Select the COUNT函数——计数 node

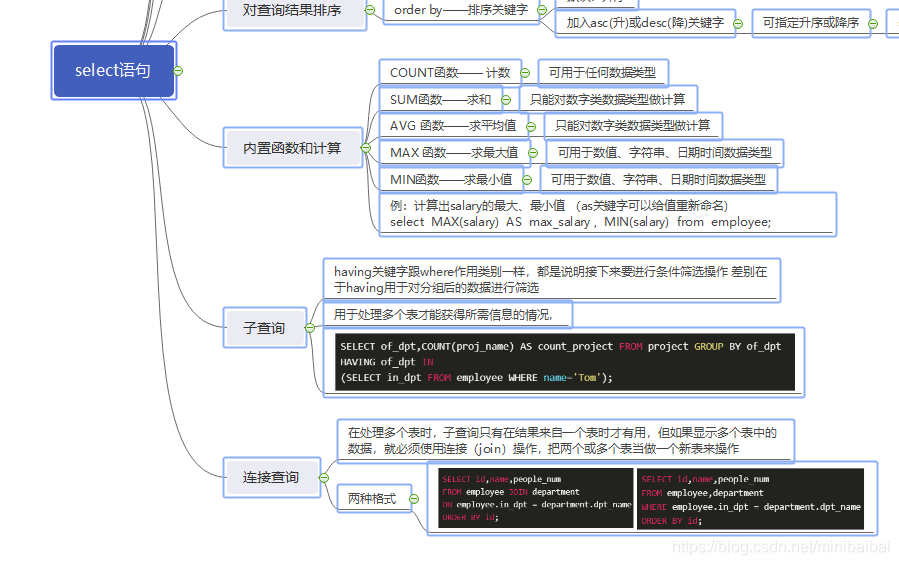pos(450,73)
